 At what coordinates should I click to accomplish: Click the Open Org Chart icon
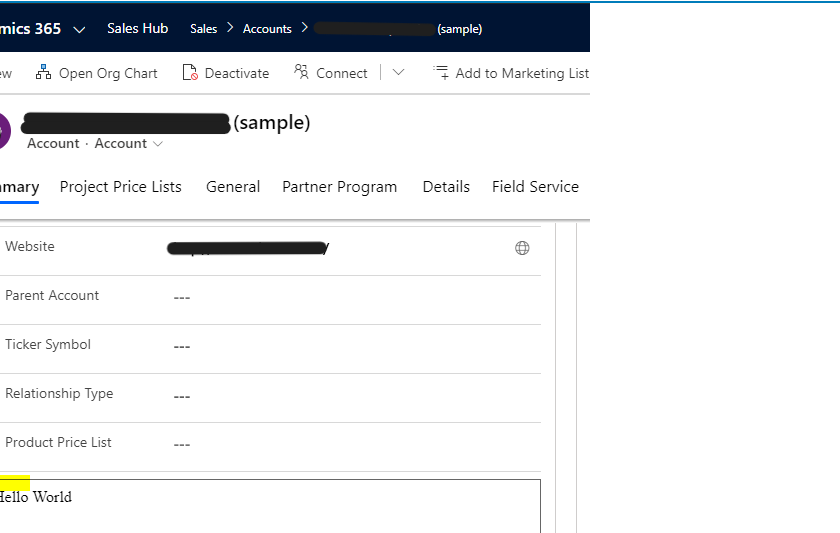click(x=43, y=73)
